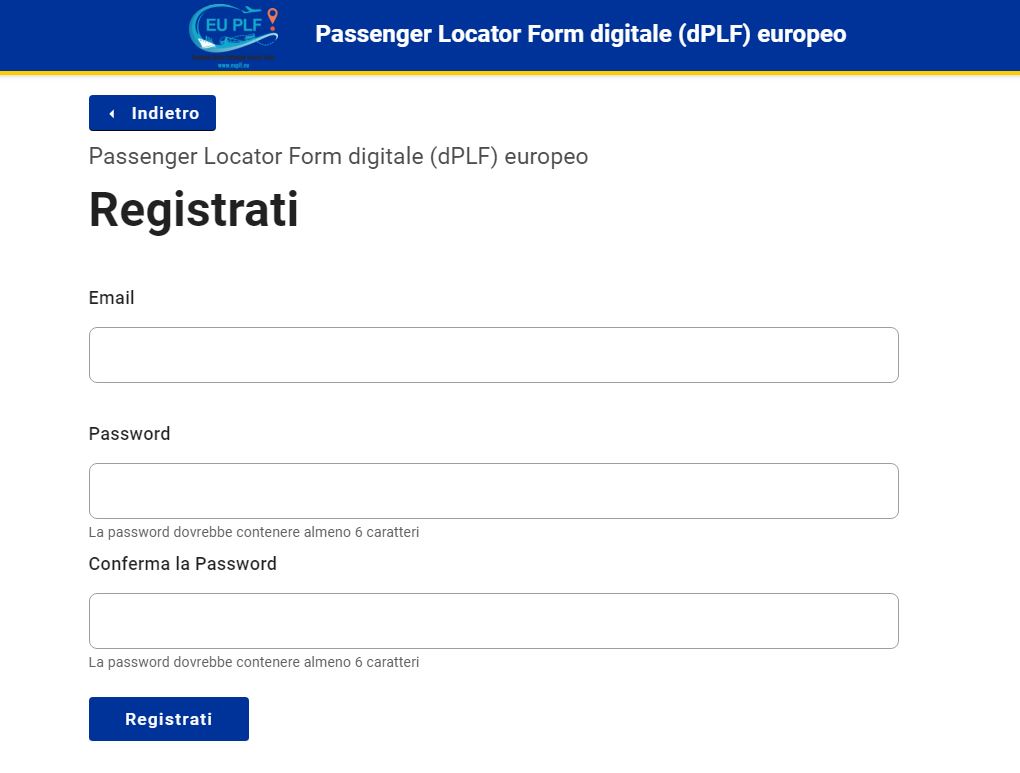Click the hint text below Conferma la Password field
The image size is (1020, 773).
pos(254,662)
